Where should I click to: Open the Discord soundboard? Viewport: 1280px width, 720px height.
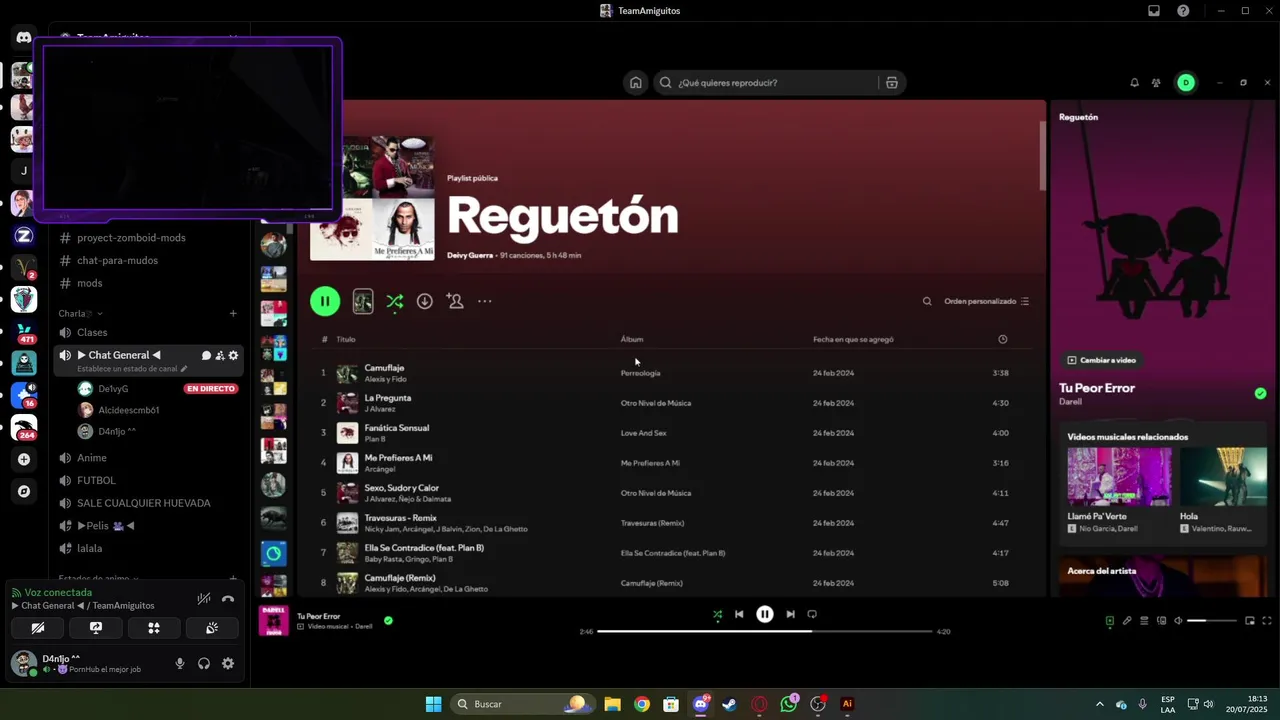tap(212, 628)
